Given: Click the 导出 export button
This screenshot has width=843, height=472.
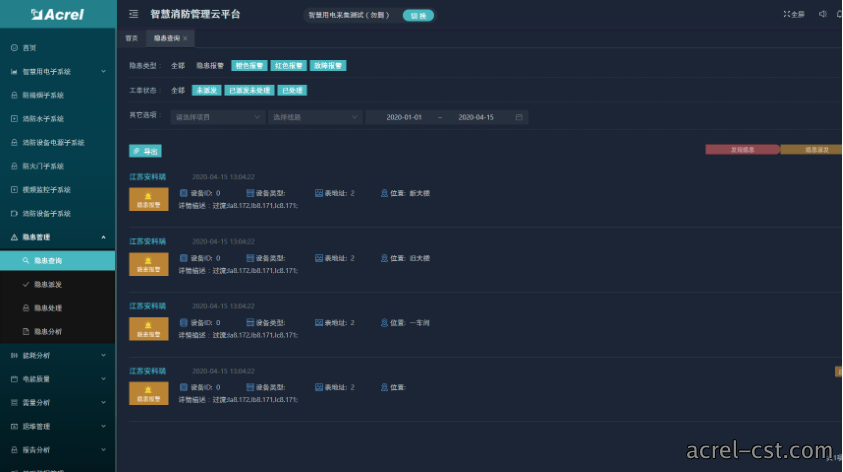Looking at the screenshot, I should 145,151.
